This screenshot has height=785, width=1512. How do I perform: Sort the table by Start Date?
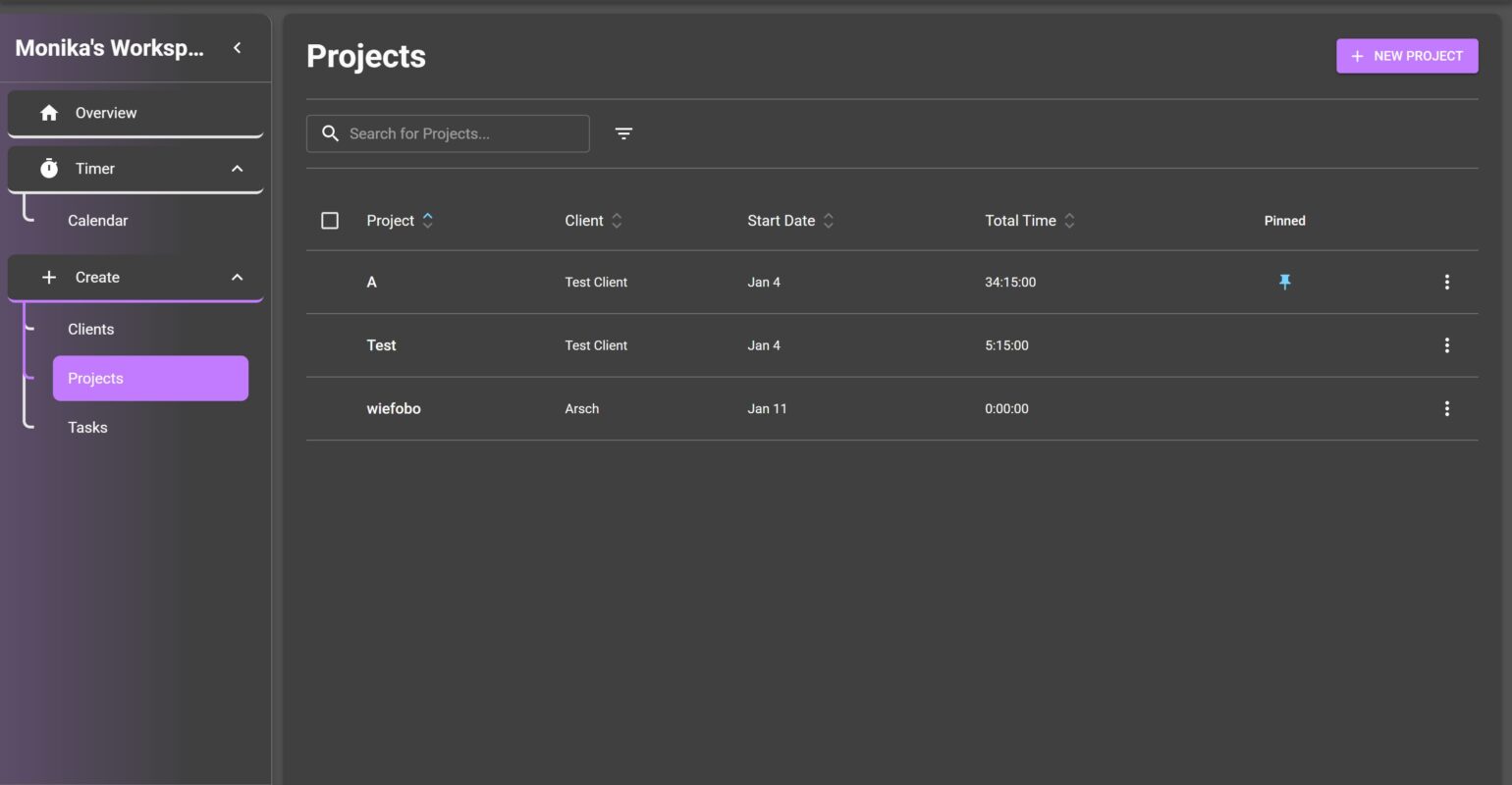tap(828, 221)
